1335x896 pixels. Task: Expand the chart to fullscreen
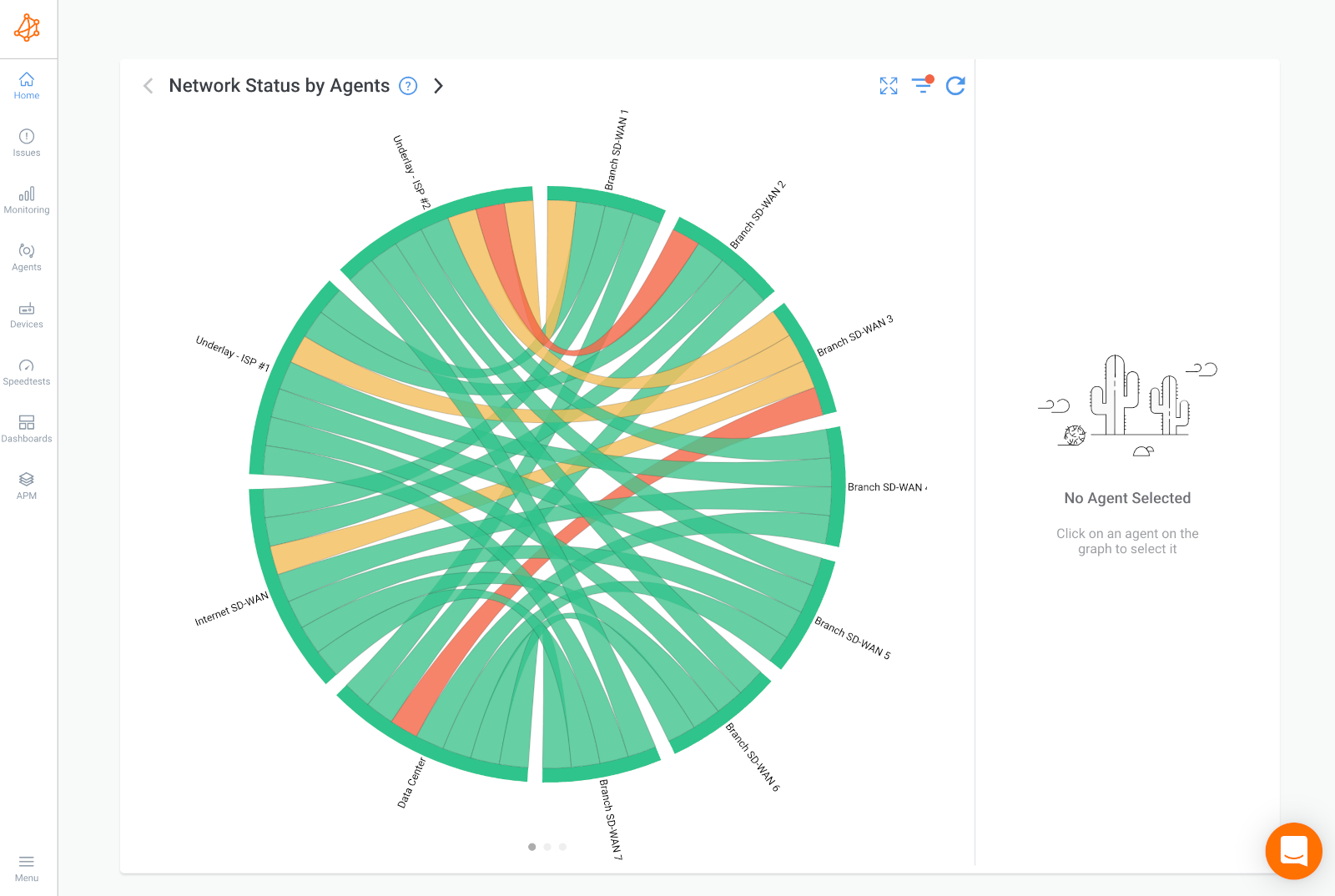point(888,86)
